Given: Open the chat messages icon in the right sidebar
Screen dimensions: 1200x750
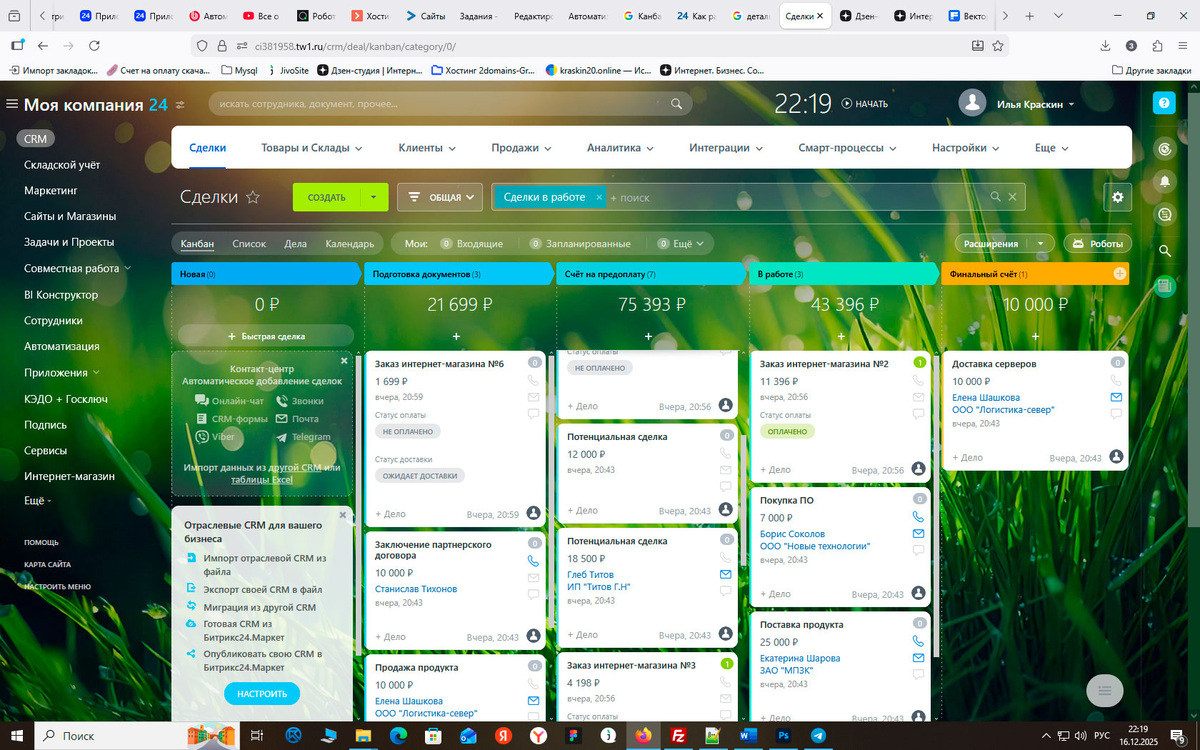Looking at the screenshot, I should click(1164, 214).
